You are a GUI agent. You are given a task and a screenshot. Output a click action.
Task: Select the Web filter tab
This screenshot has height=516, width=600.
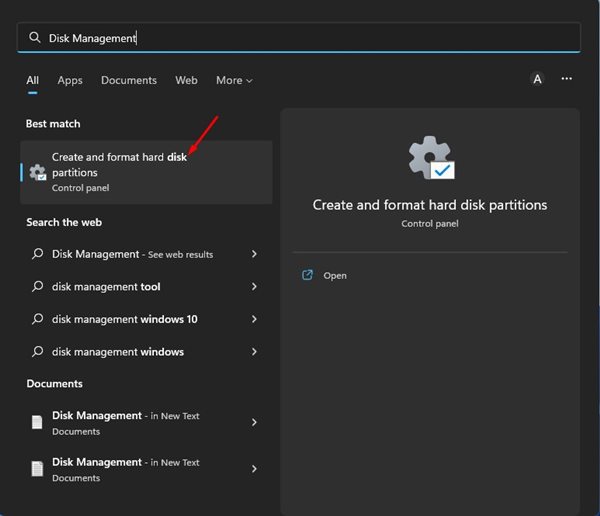[186, 80]
